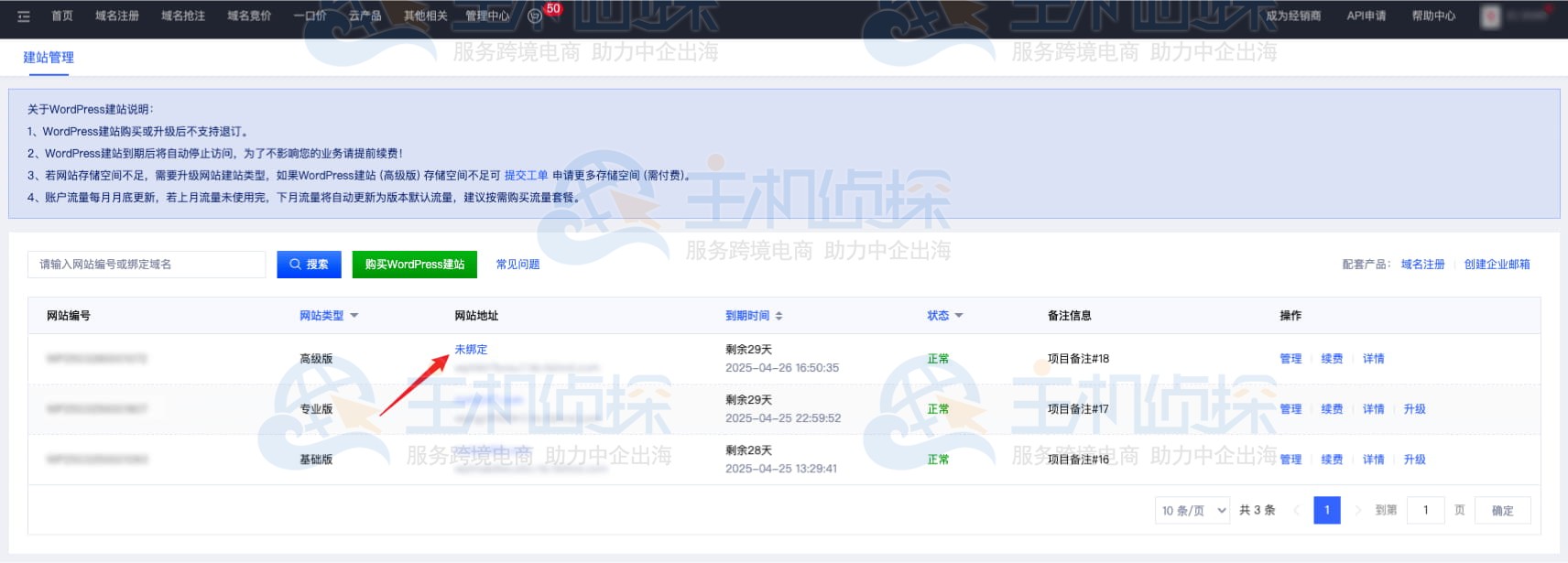
Task: Open 成为经销商 link in top bar
Action: click(1293, 16)
